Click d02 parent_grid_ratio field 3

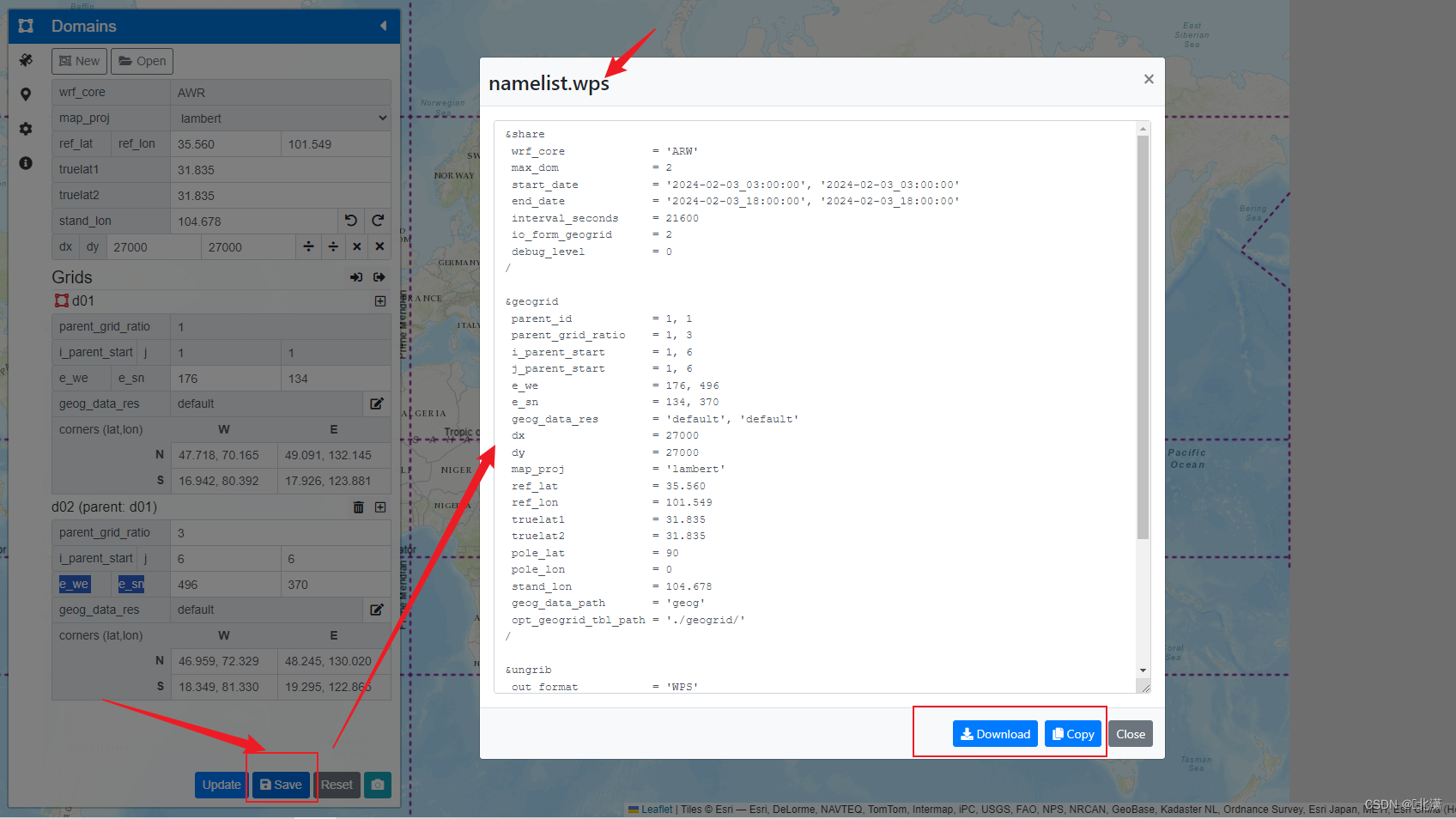pos(281,533)
